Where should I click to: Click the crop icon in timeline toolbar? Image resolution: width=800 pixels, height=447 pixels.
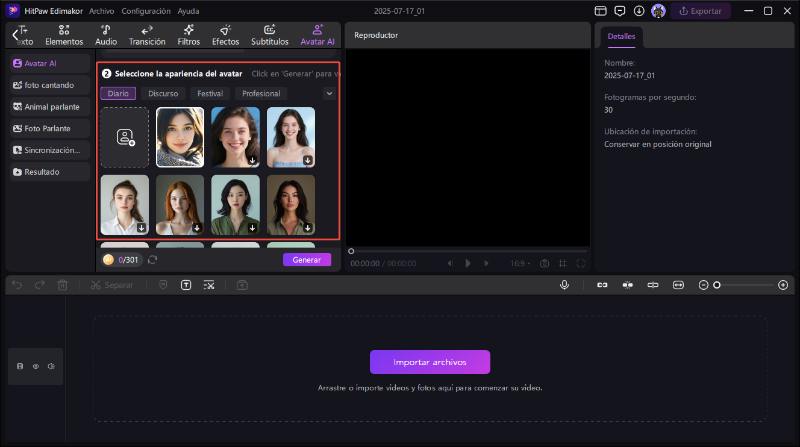(x=209, y=285)
